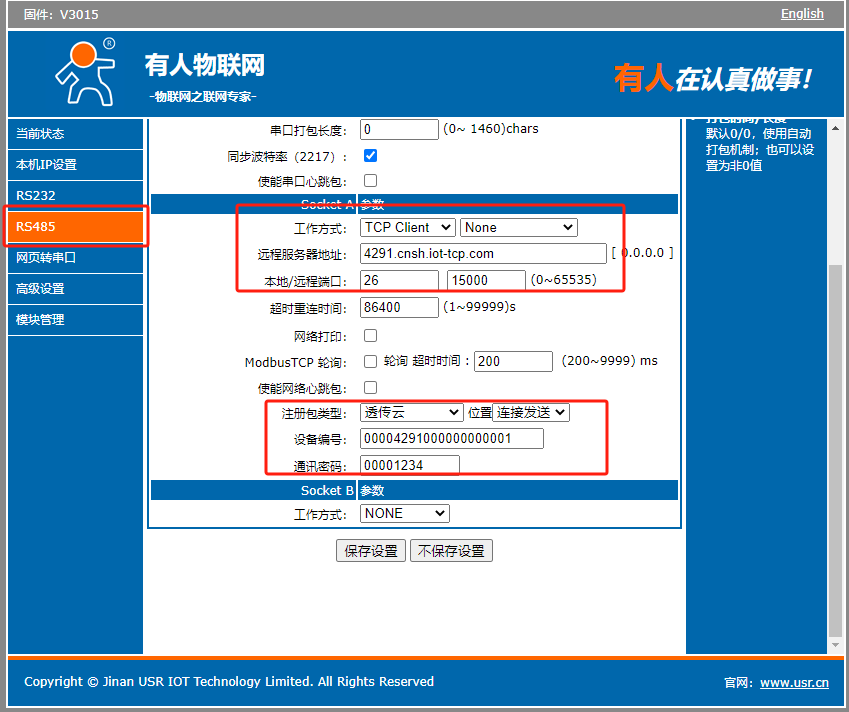Image resolution: width=849 pixels, height=712 pixels.
Task: Open the Socket B 工作方式 NONE dropdown
Action: click(x=404, y=513)
